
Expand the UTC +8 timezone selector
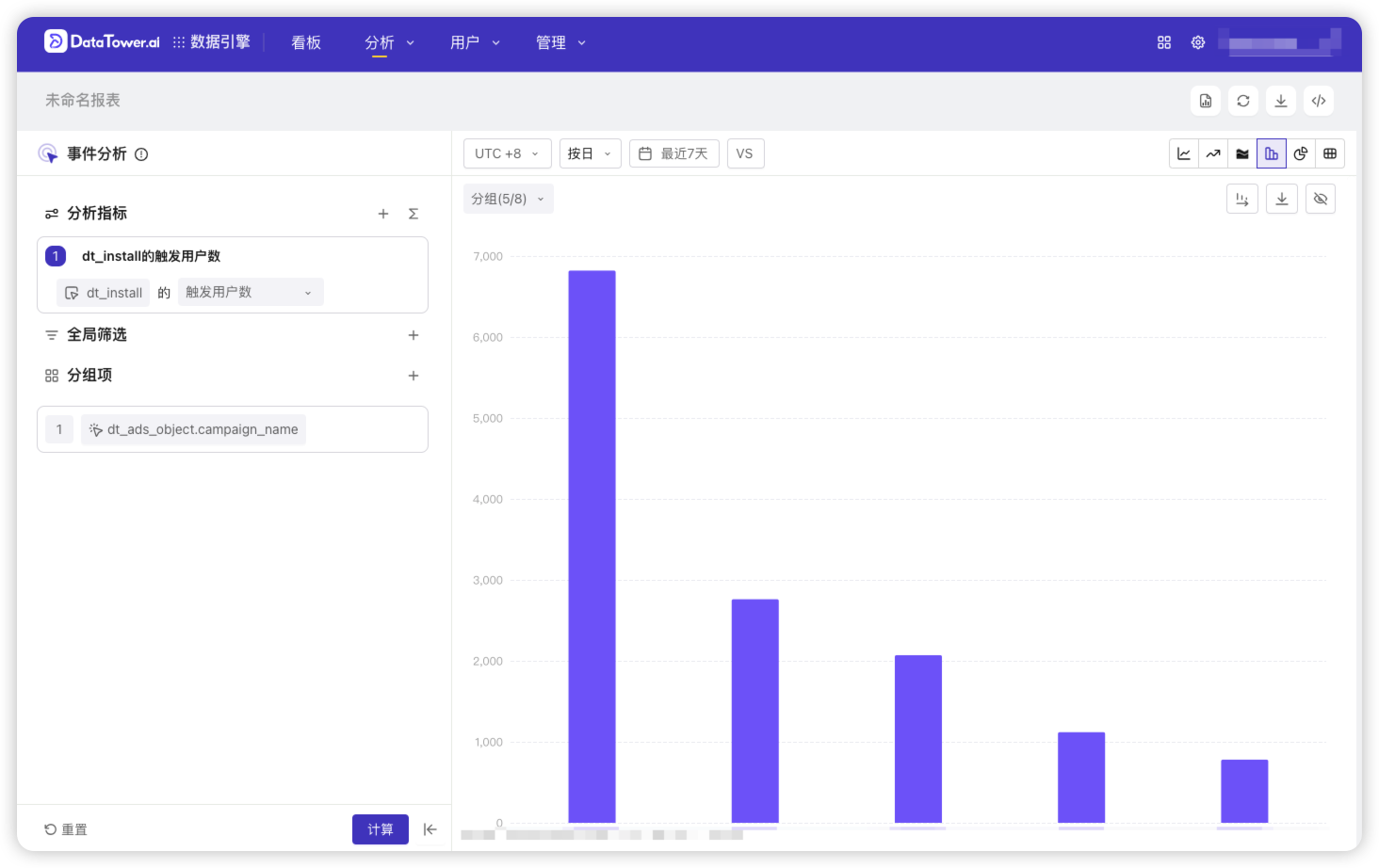tap(507, 153)
